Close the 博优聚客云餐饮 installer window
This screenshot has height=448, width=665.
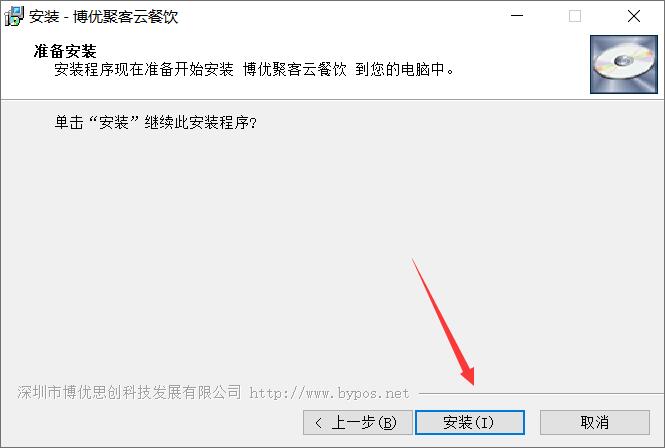(x=634, y=16)
